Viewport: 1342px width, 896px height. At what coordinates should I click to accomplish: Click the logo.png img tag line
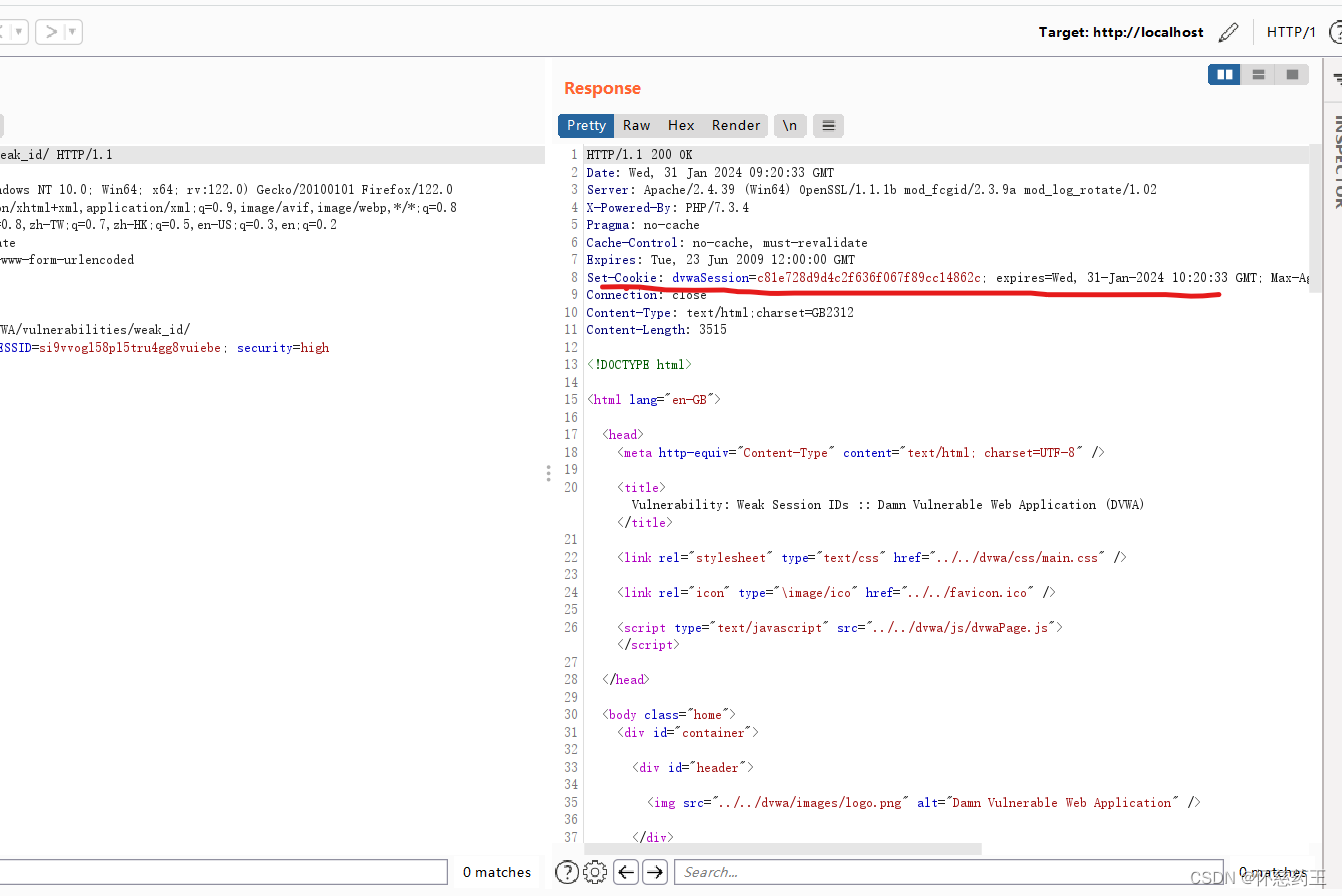pyautogui.click(x=923, y=802)
